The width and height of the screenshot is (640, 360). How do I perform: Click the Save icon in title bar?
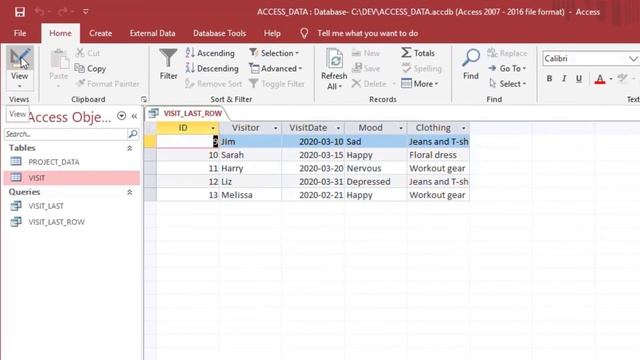pos(20,12)
